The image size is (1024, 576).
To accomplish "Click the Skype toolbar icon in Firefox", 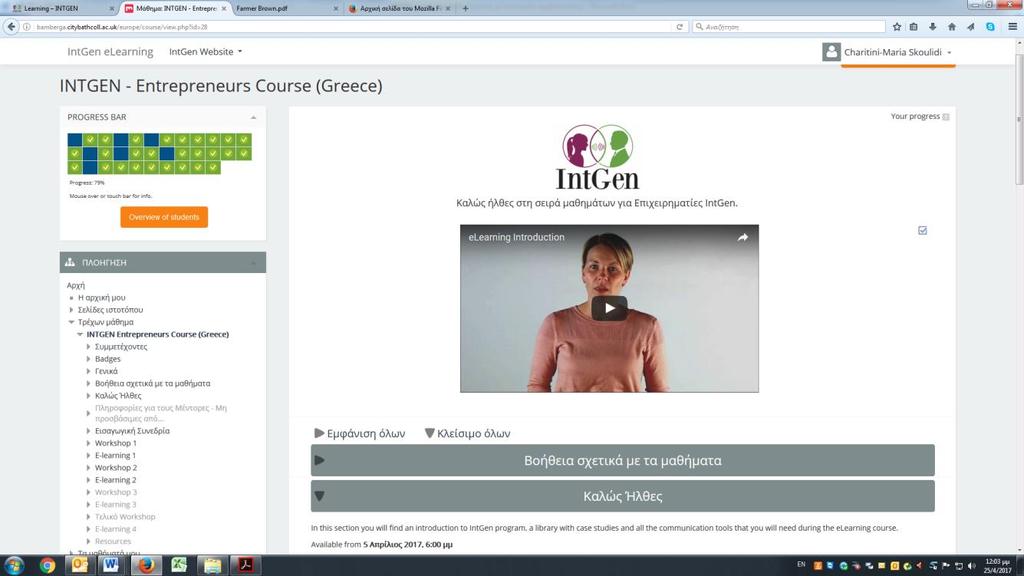I will pos(990,27).
